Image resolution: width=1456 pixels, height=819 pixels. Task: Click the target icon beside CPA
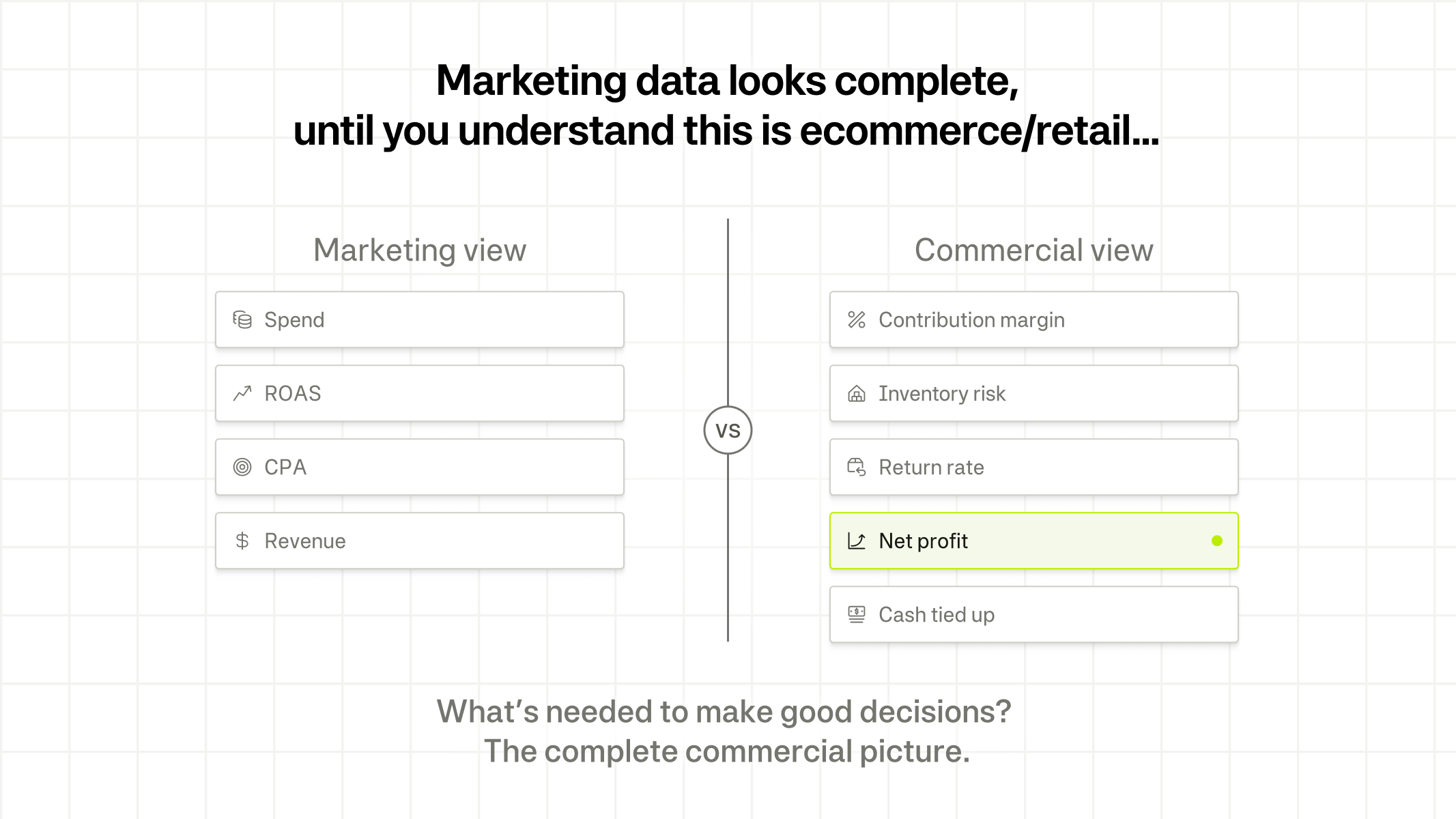click(242, 468)
